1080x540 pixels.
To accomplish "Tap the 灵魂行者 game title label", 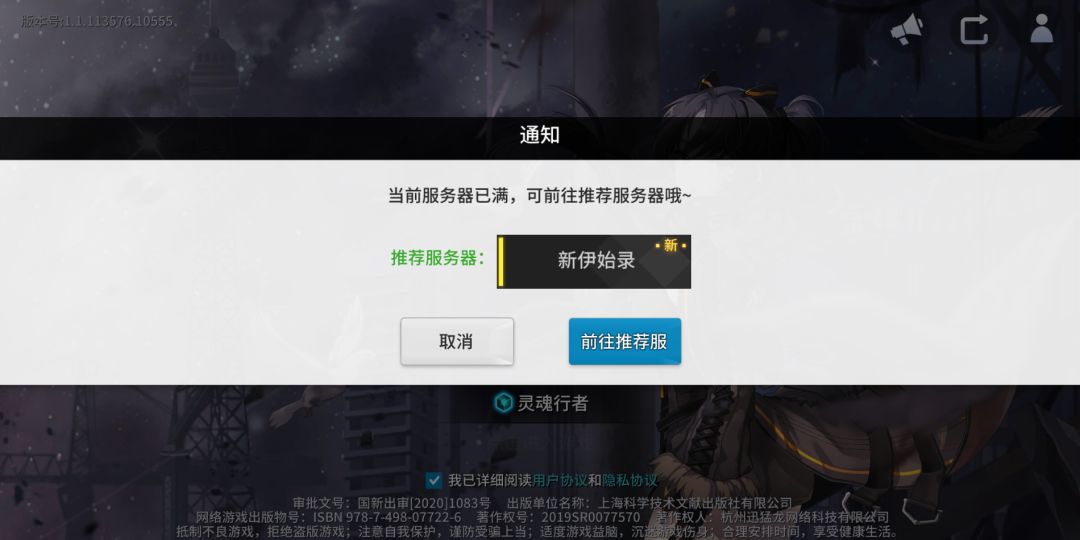I will (x=553, y=403).
